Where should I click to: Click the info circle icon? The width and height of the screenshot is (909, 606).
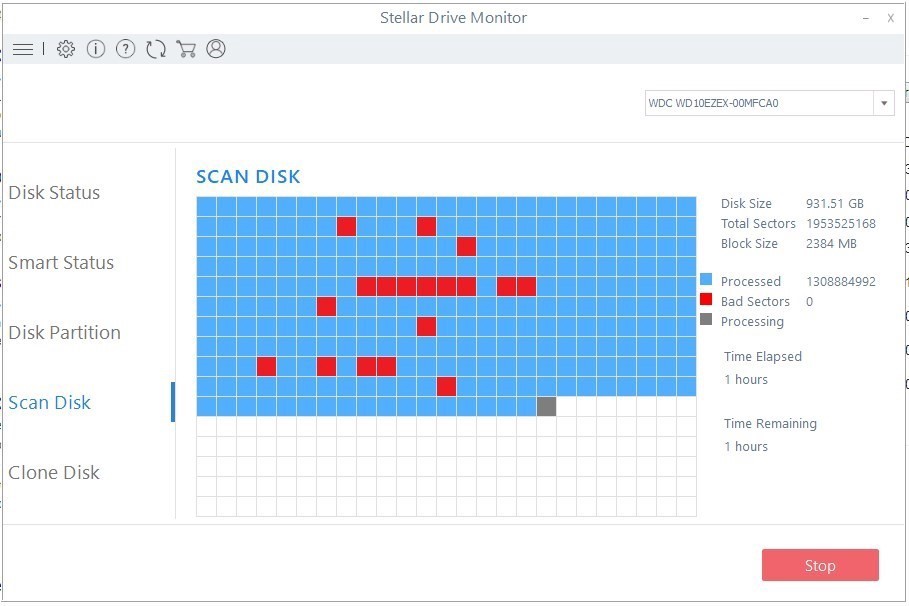(96, 49)
